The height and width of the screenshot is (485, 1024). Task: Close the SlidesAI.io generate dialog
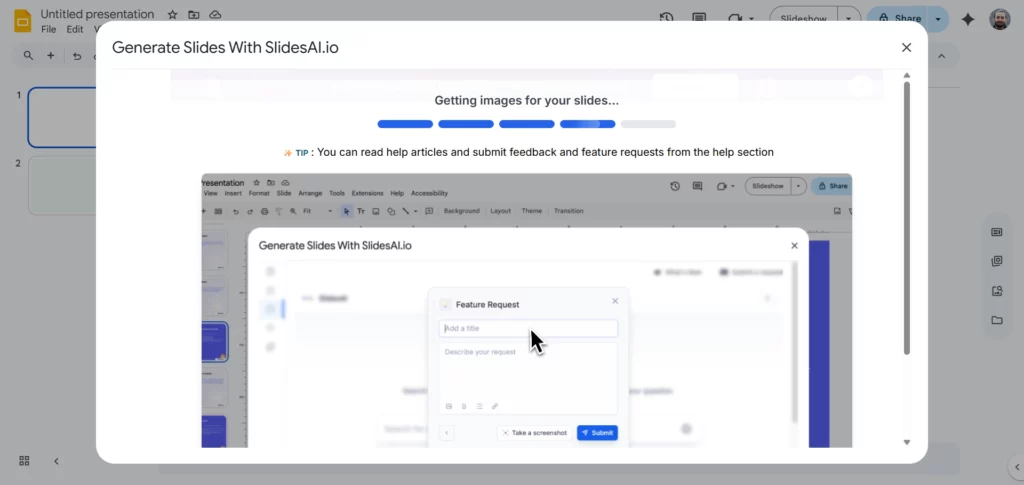pyautogui.click(x=906, y=47)
